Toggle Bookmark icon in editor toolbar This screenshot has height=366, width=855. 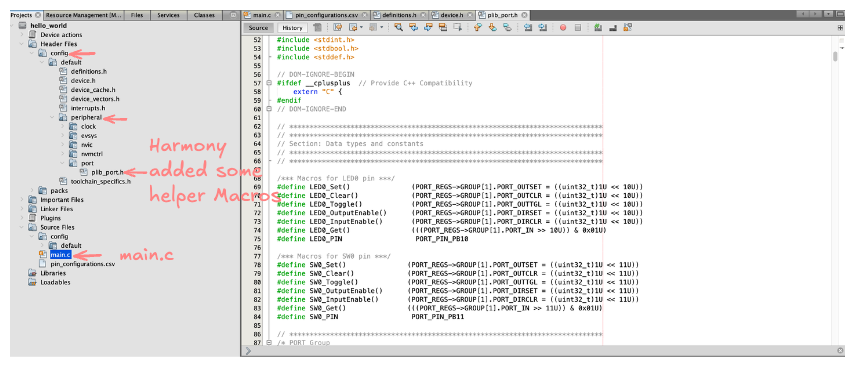tap(507, 27)
